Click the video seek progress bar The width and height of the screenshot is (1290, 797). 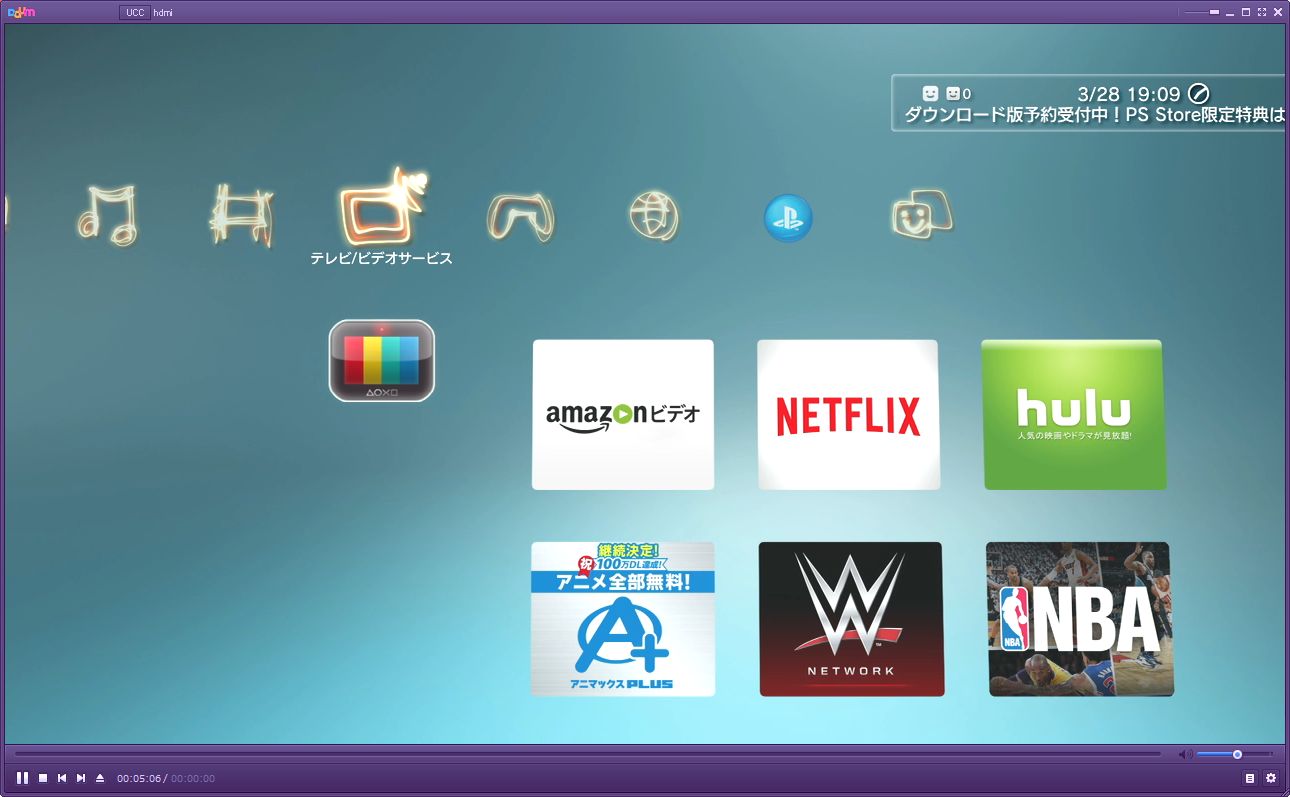[588, 753]
